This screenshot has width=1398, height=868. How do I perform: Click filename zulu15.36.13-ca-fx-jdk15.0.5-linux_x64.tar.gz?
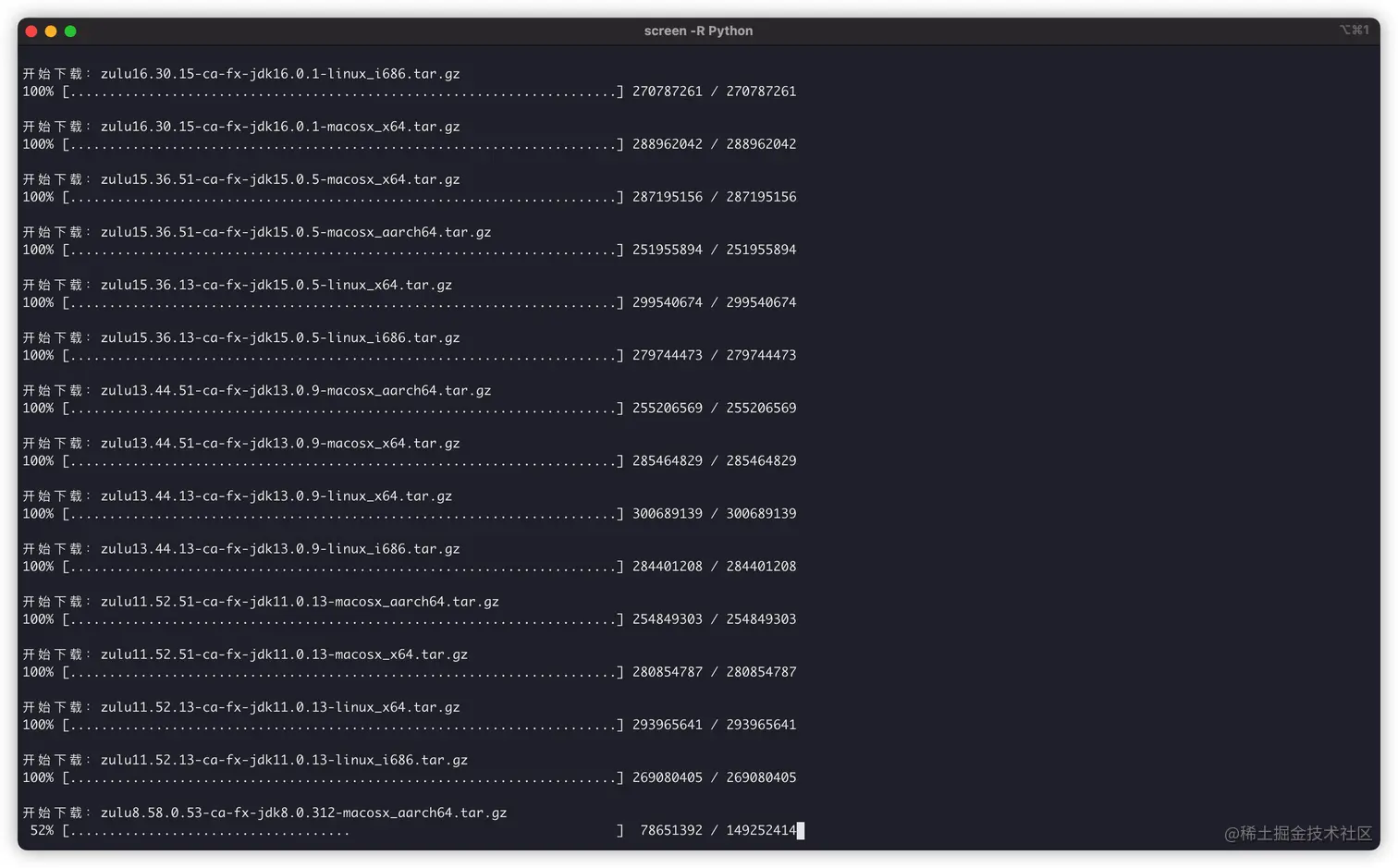276,285
